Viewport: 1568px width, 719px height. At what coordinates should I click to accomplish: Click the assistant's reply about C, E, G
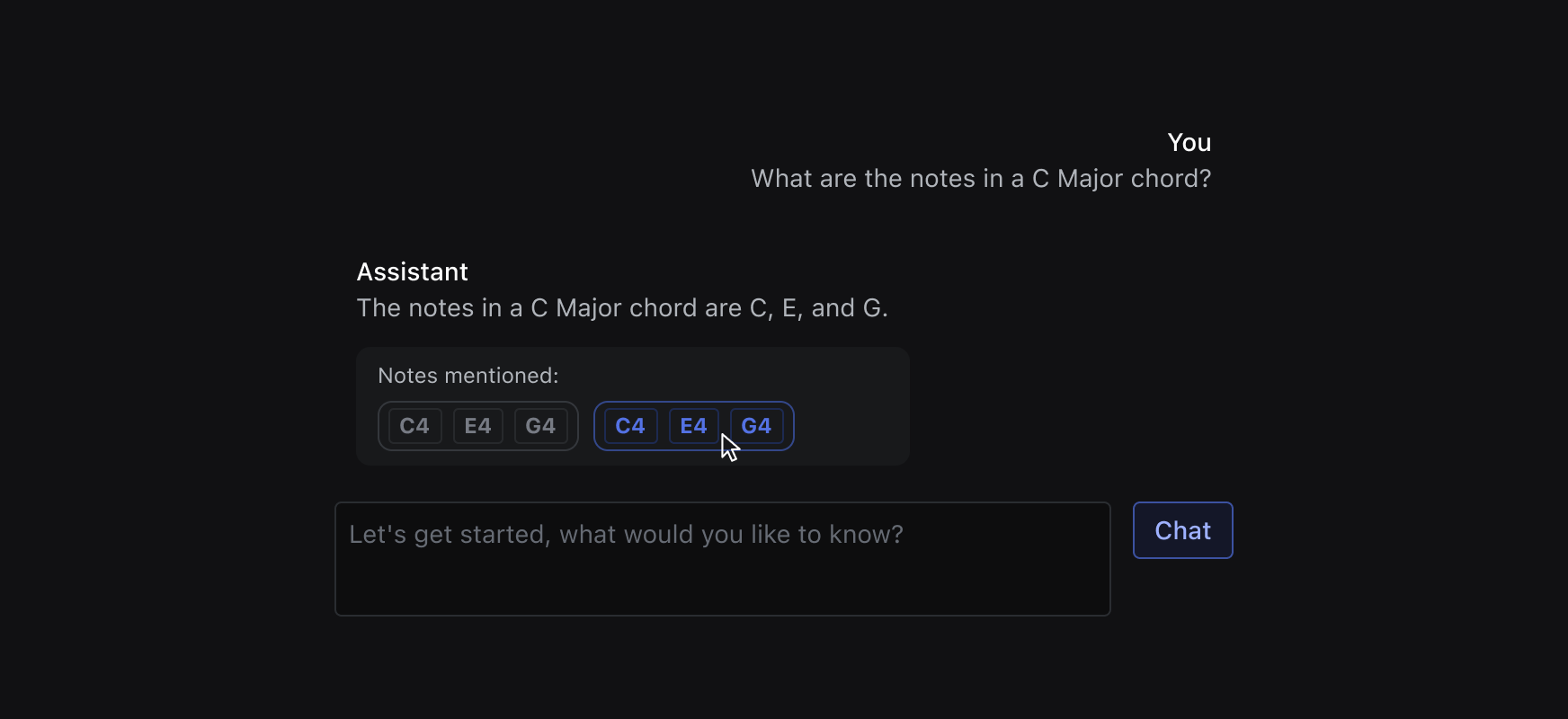(x=622, y=307)
